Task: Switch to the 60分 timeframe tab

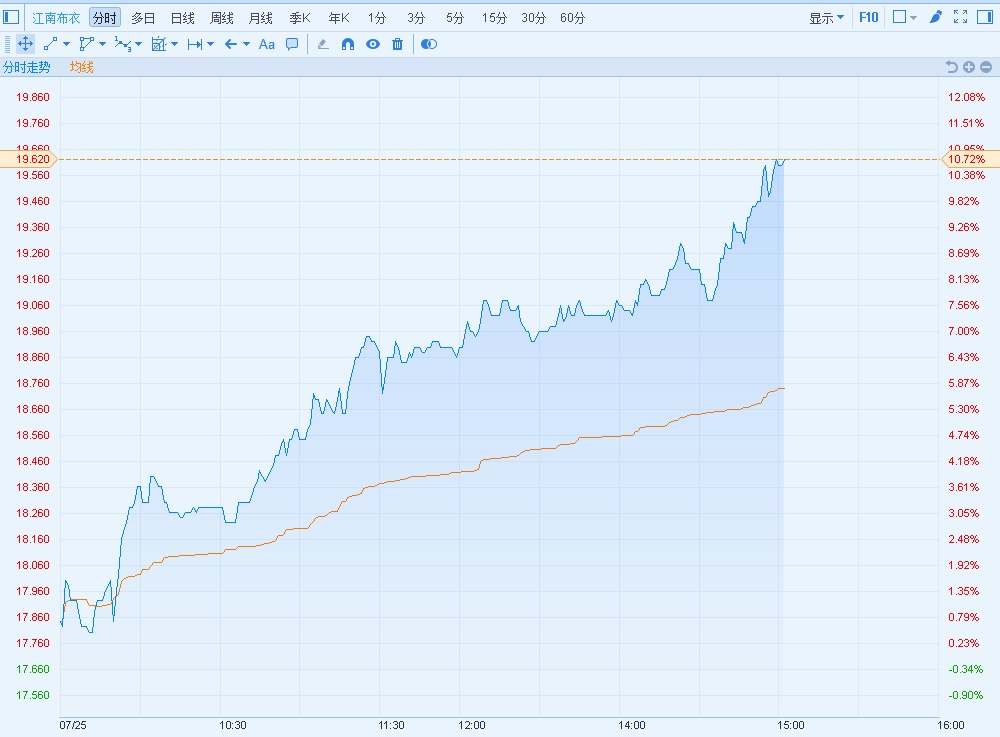Action: [x=573, y=17]
